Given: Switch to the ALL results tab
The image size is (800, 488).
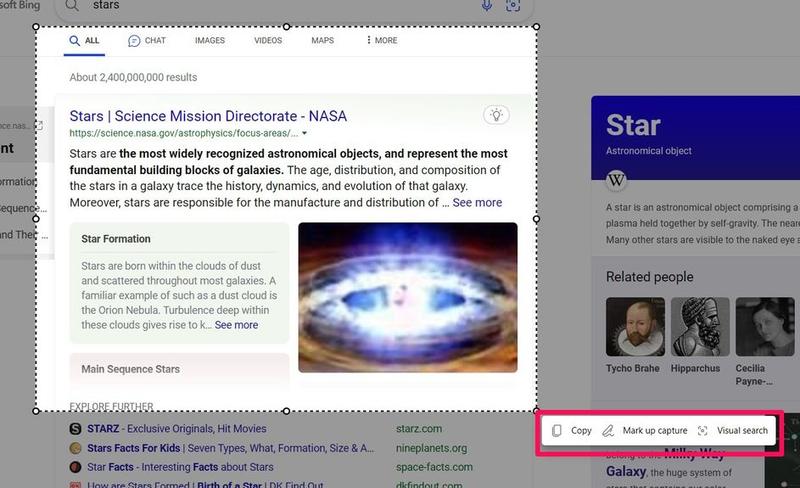Looking at the screenshot, I should coord(84,41).
